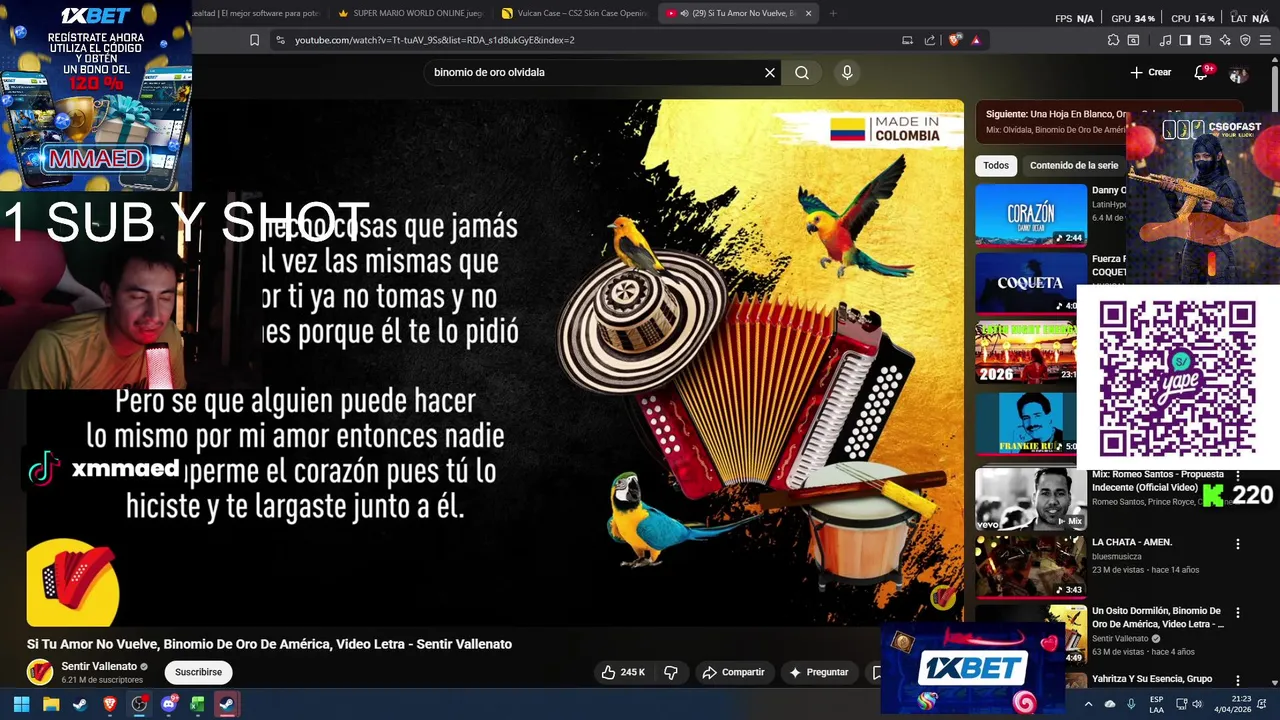Open site information icon beside the URL
The height and width of the screenshot is (720, 1280).
[x=280, y=40]
